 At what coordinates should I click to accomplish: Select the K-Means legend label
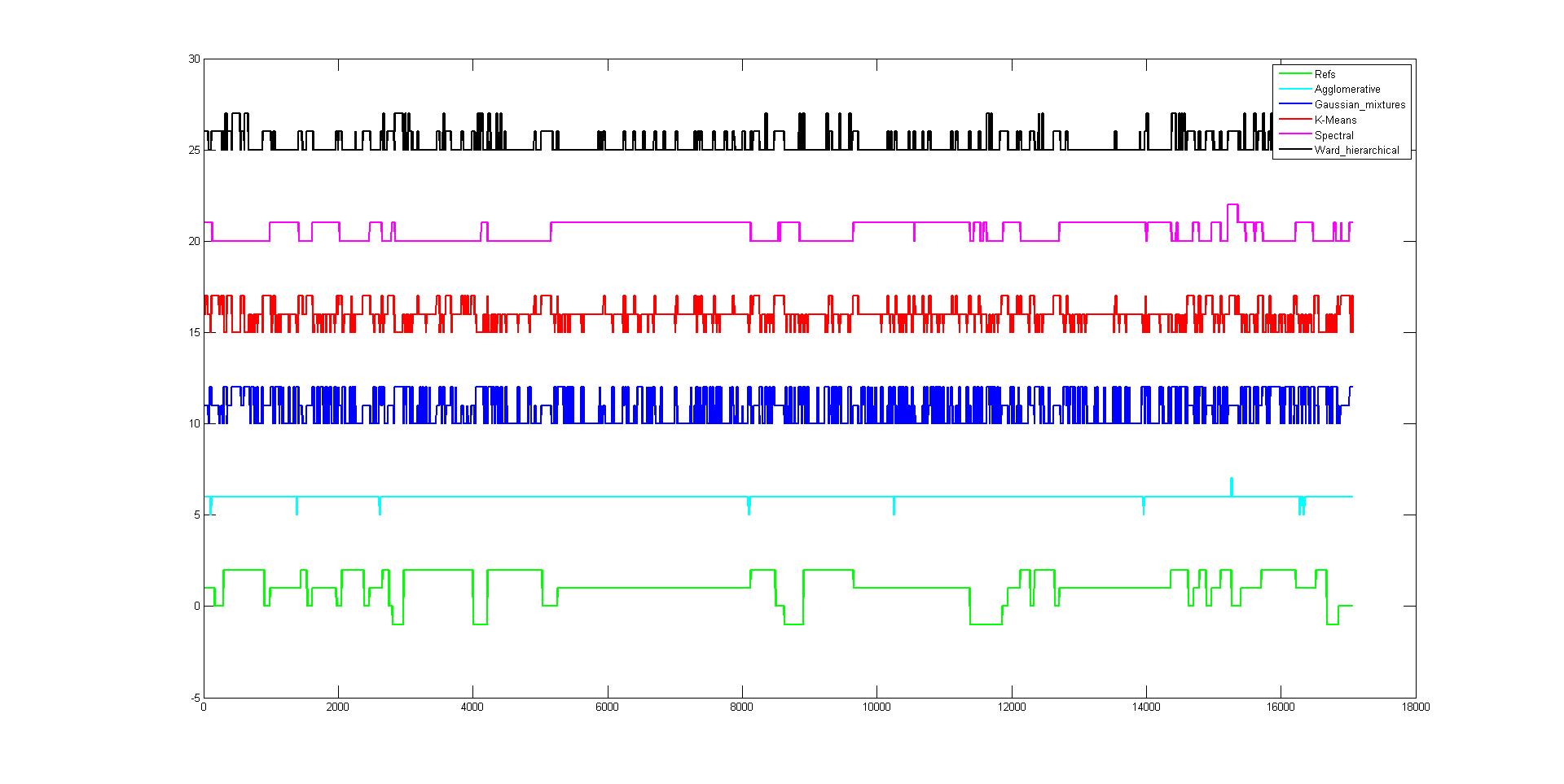tap(1335, 120)
